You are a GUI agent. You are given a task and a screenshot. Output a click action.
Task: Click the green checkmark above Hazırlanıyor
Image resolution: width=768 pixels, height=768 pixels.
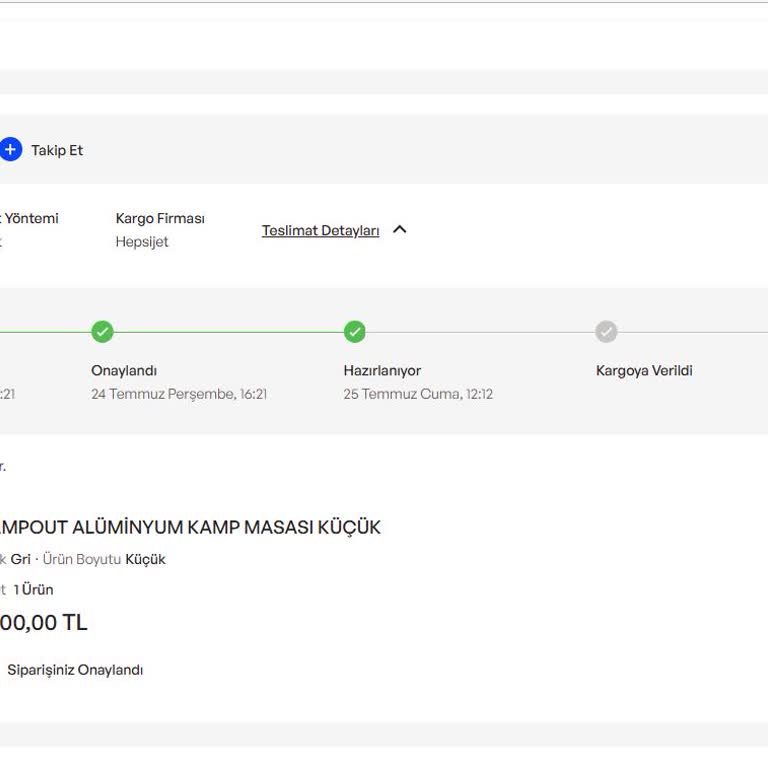point(355,332)
